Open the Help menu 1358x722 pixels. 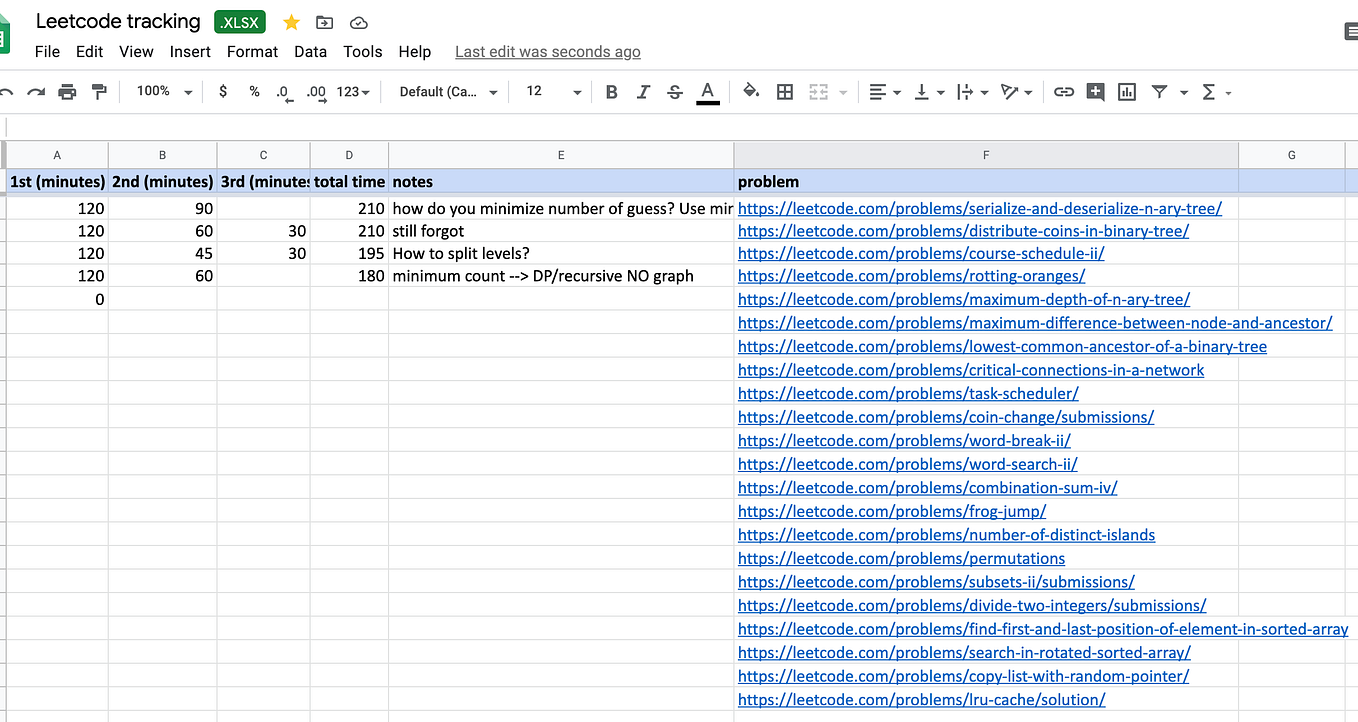[x=414, y=52]
